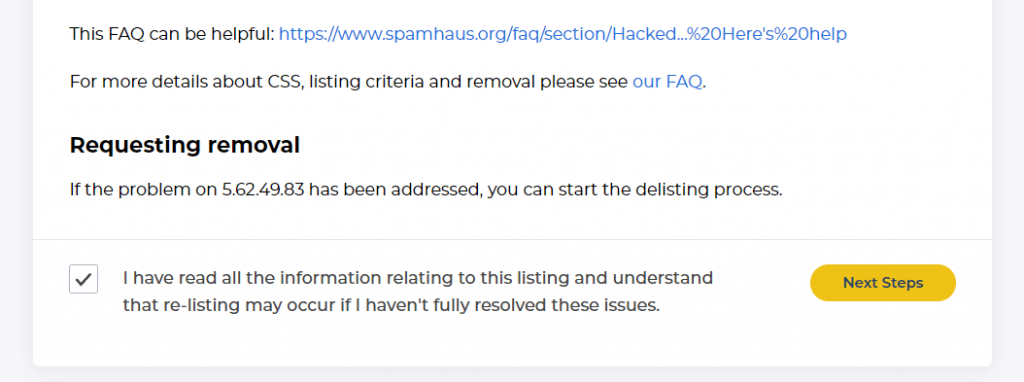Tick the checkmark icon in the checkbox

click(x=83, y=279)
